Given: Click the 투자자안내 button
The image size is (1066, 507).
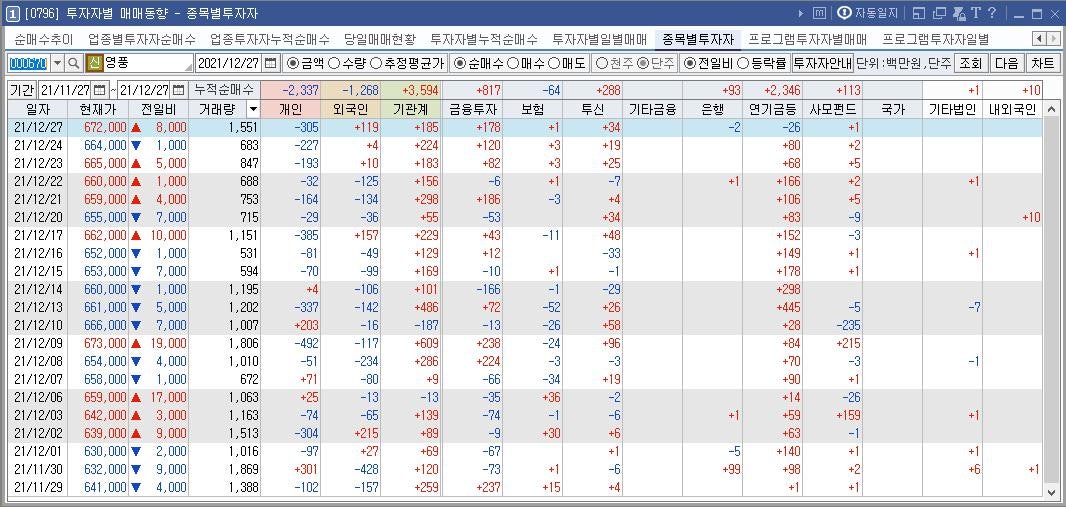Looking at the screenshot, I should [822, 63].
